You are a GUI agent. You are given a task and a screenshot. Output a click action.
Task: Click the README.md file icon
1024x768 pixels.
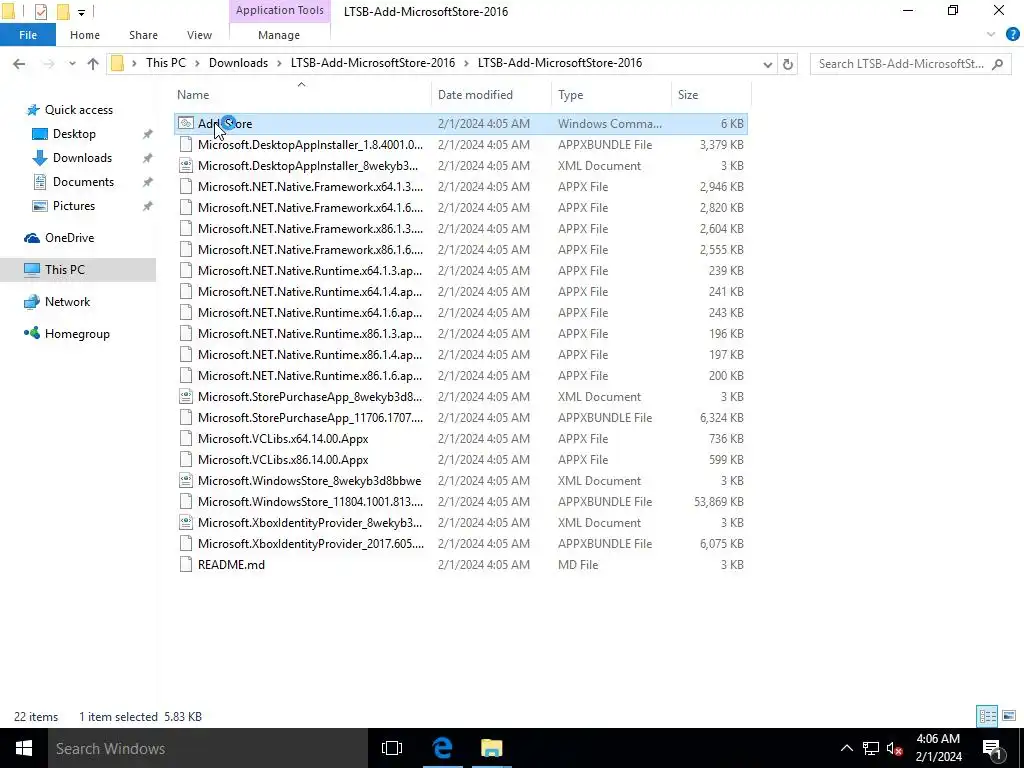point(186,564)
